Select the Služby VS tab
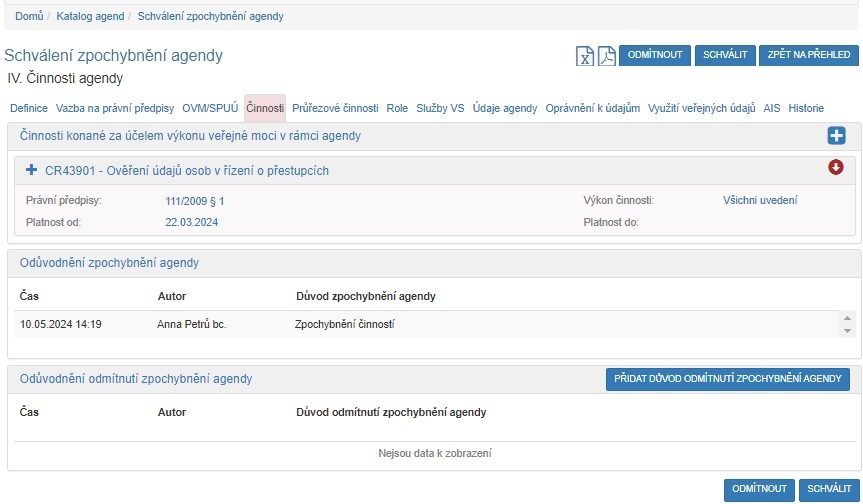 coord(440,108)
